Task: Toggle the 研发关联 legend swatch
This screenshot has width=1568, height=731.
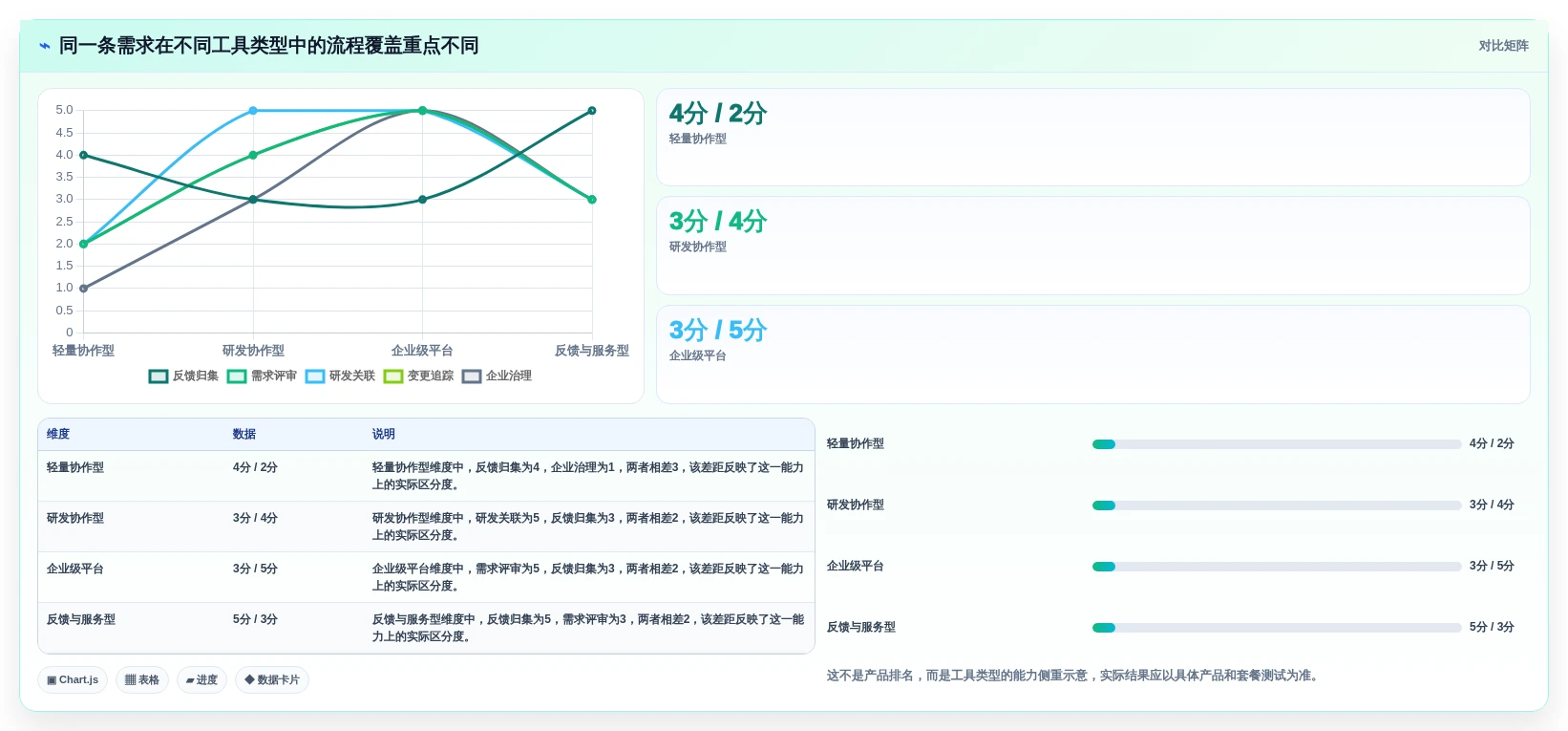Action: [315, 376]
